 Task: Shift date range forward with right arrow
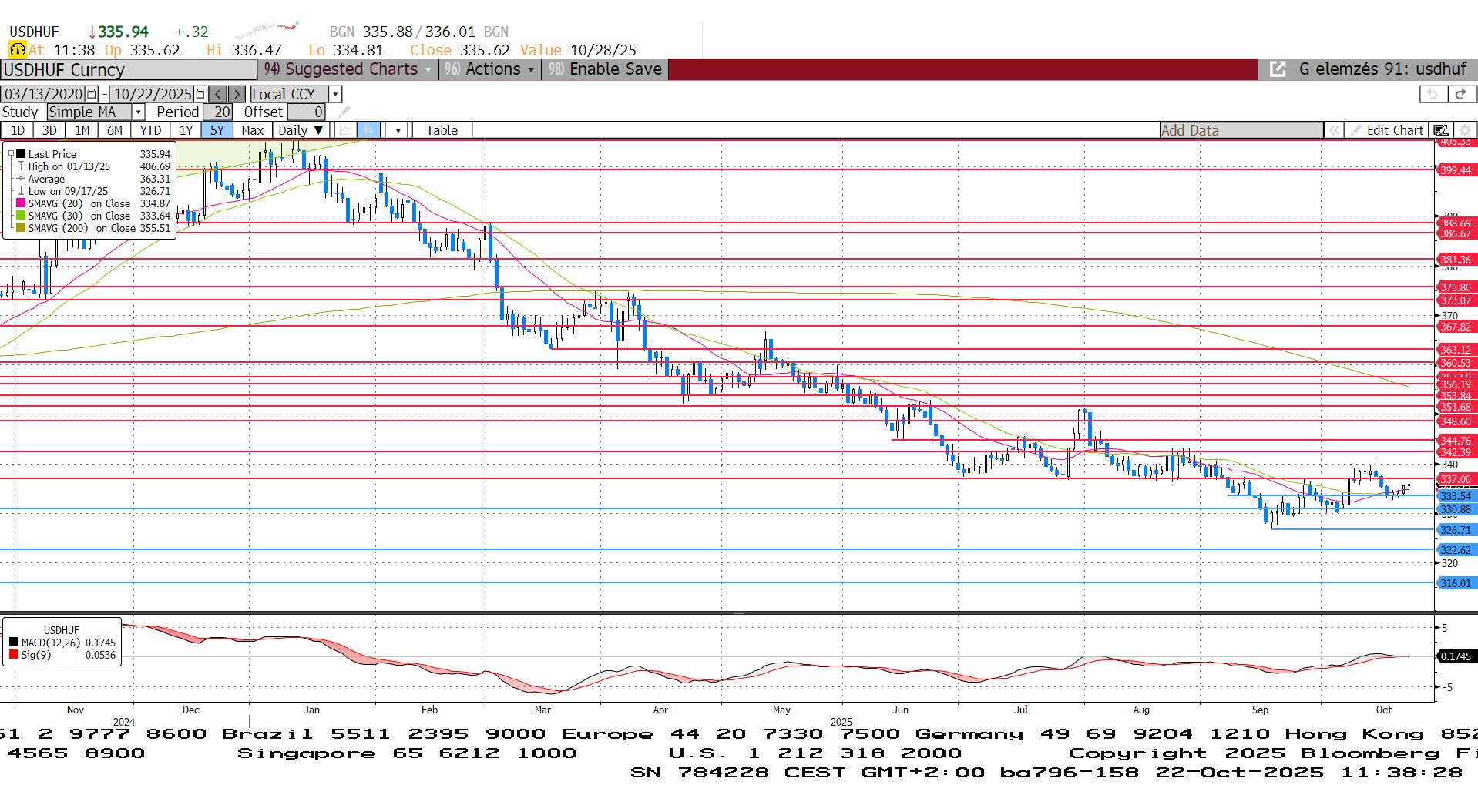[237, 94]
